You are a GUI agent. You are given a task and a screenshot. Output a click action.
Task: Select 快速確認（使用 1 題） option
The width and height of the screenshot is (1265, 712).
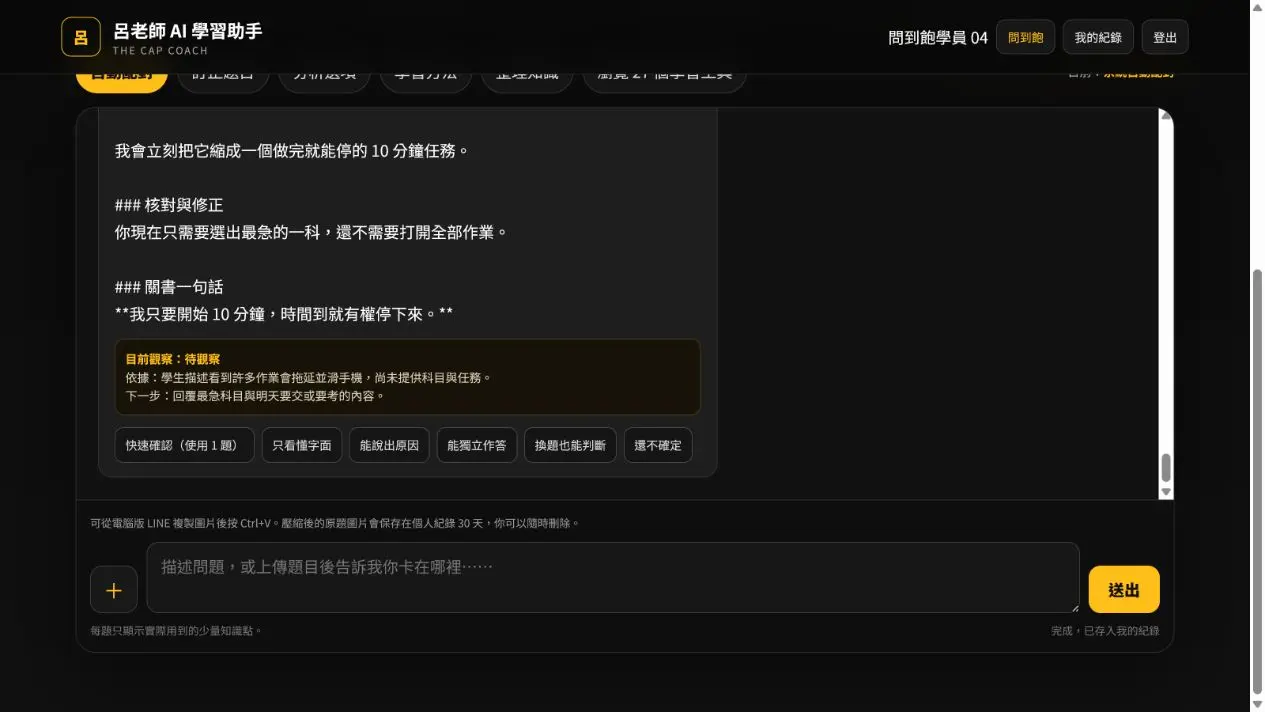pos(185,445)
